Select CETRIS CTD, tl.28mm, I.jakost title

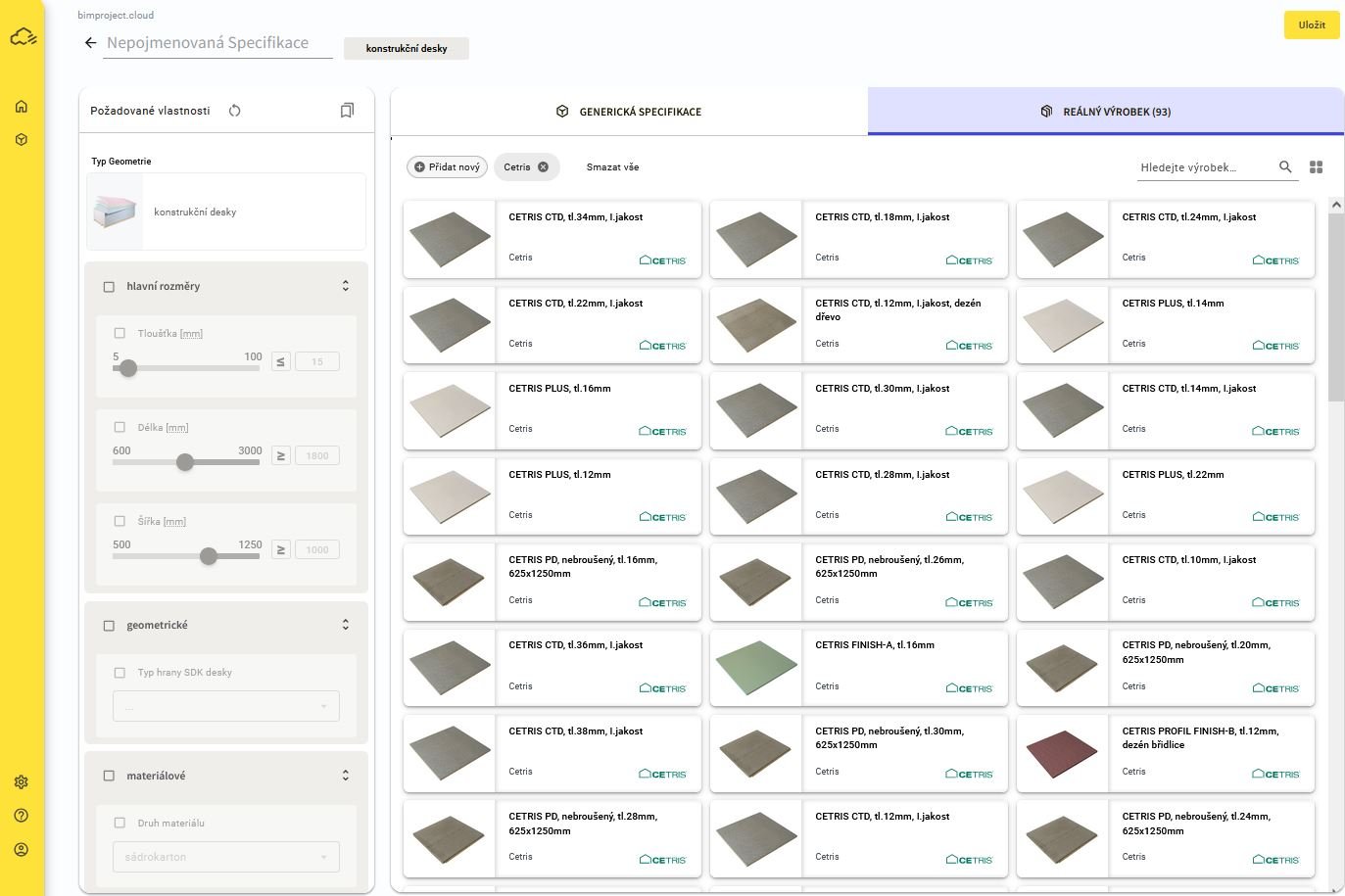coord(883,475)
